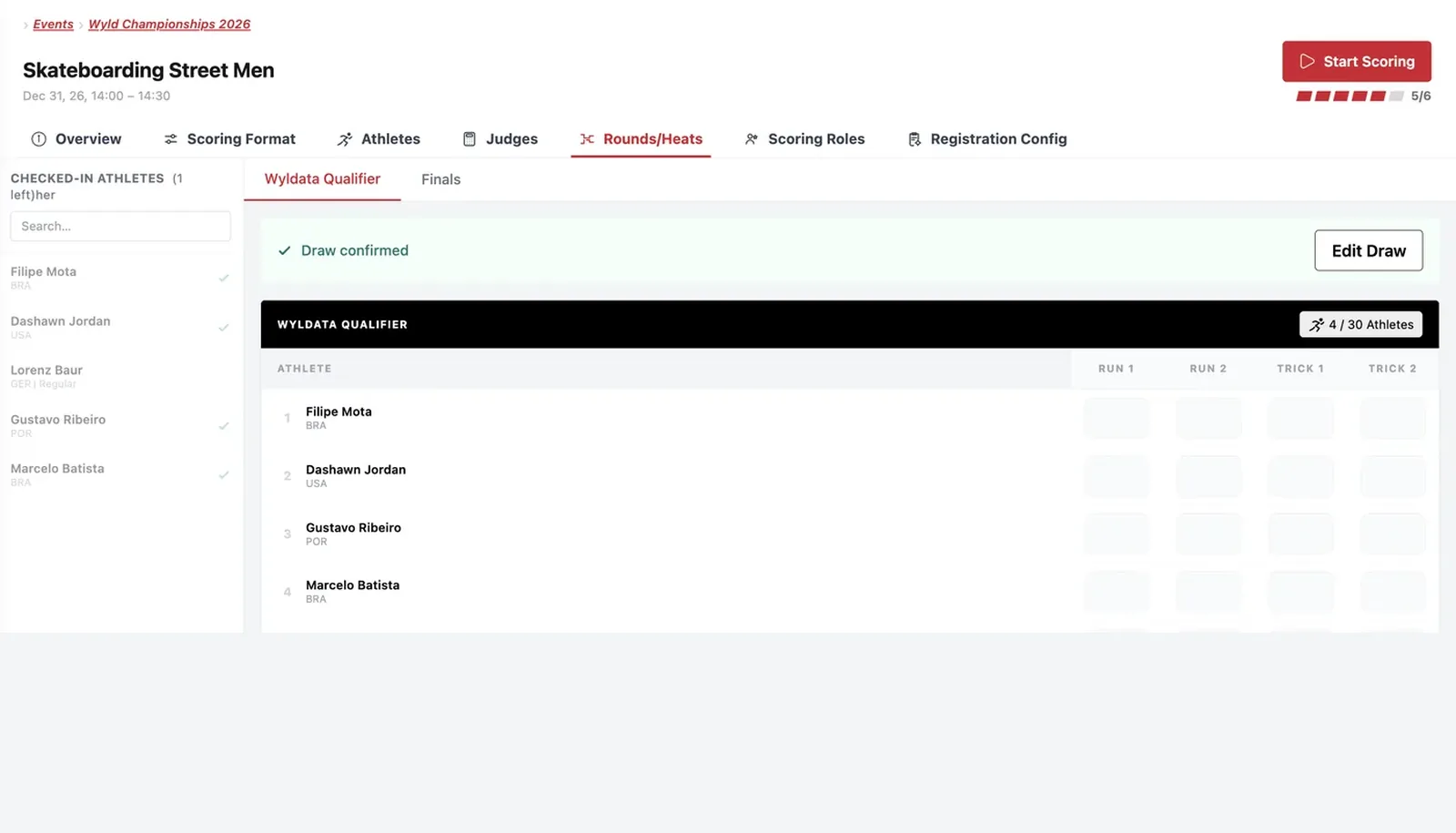Open the Scoring Roles tab
Viewport: 1456px width, 833px height.
(x=804, y=139)
